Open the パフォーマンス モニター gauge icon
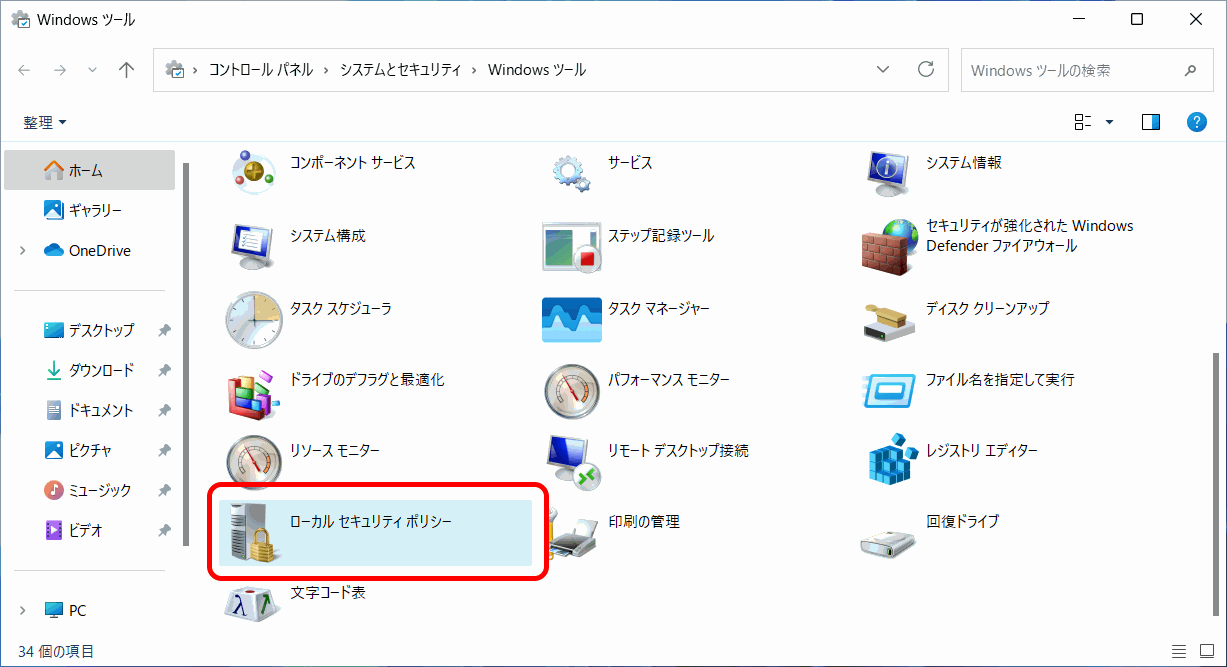The image size is (1227, 667). tap(571, 390)
